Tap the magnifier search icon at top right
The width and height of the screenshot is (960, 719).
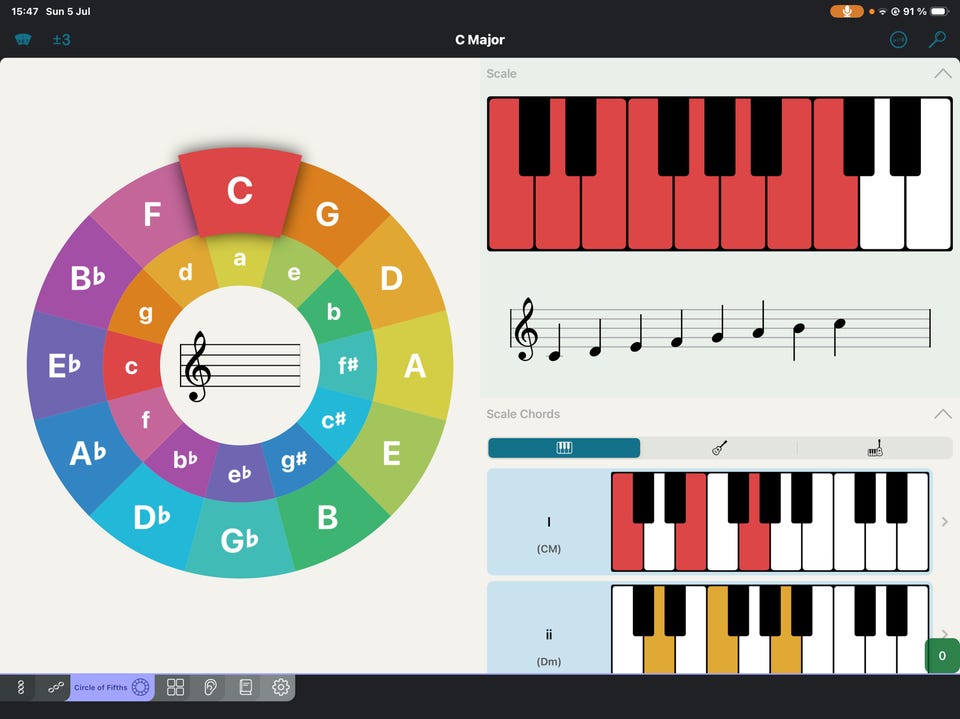point(937,40)
